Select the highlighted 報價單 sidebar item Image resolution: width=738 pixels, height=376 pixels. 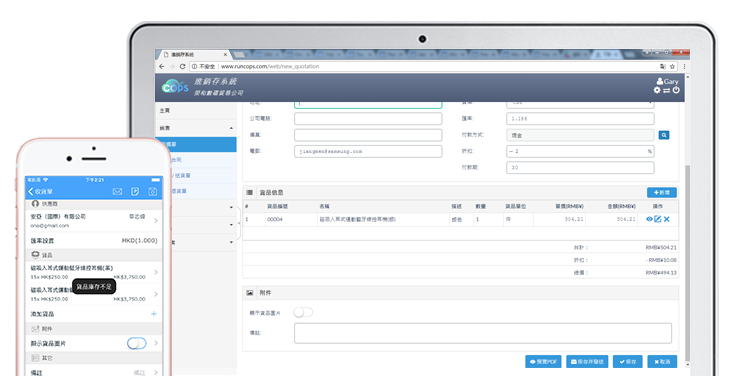195,144
